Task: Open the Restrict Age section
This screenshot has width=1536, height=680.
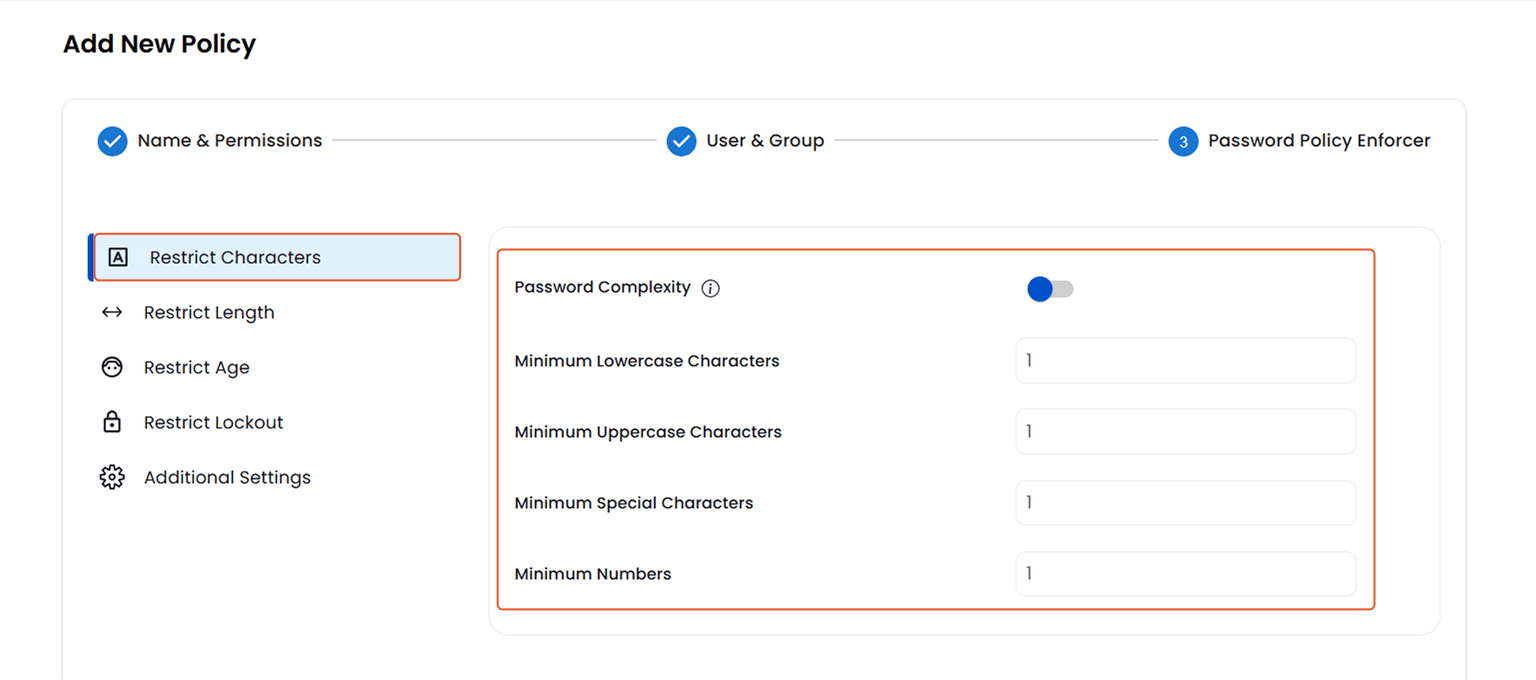Action: click(196, 367)
